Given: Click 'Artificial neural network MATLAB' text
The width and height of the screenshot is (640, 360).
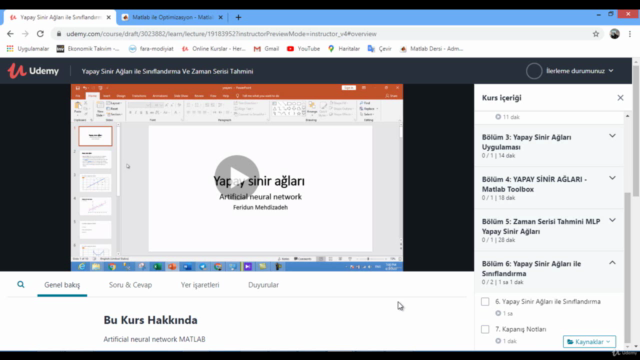Looking at the screenshot, I should 154,339.
